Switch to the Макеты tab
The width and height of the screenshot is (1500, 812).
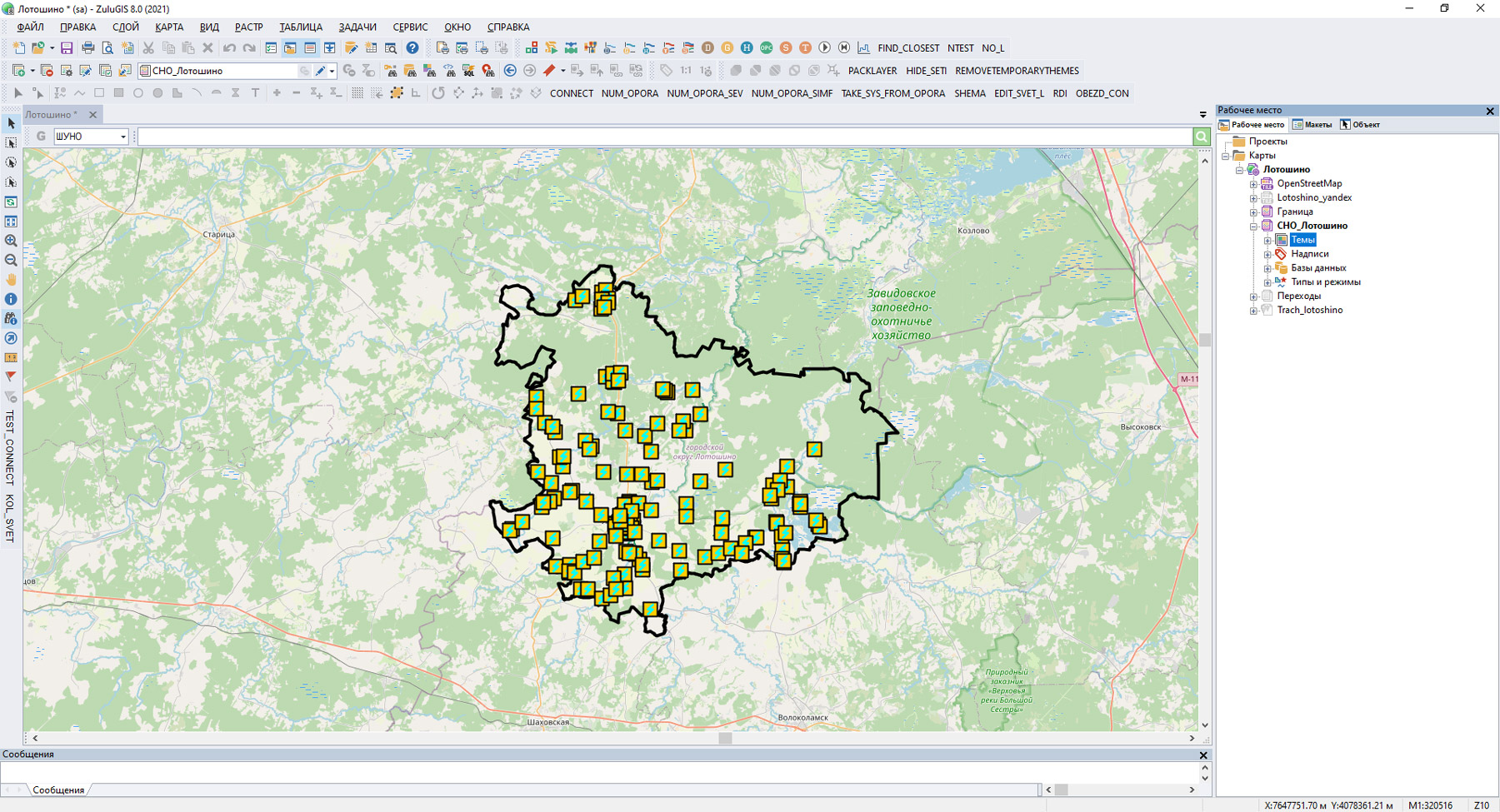1312,125
